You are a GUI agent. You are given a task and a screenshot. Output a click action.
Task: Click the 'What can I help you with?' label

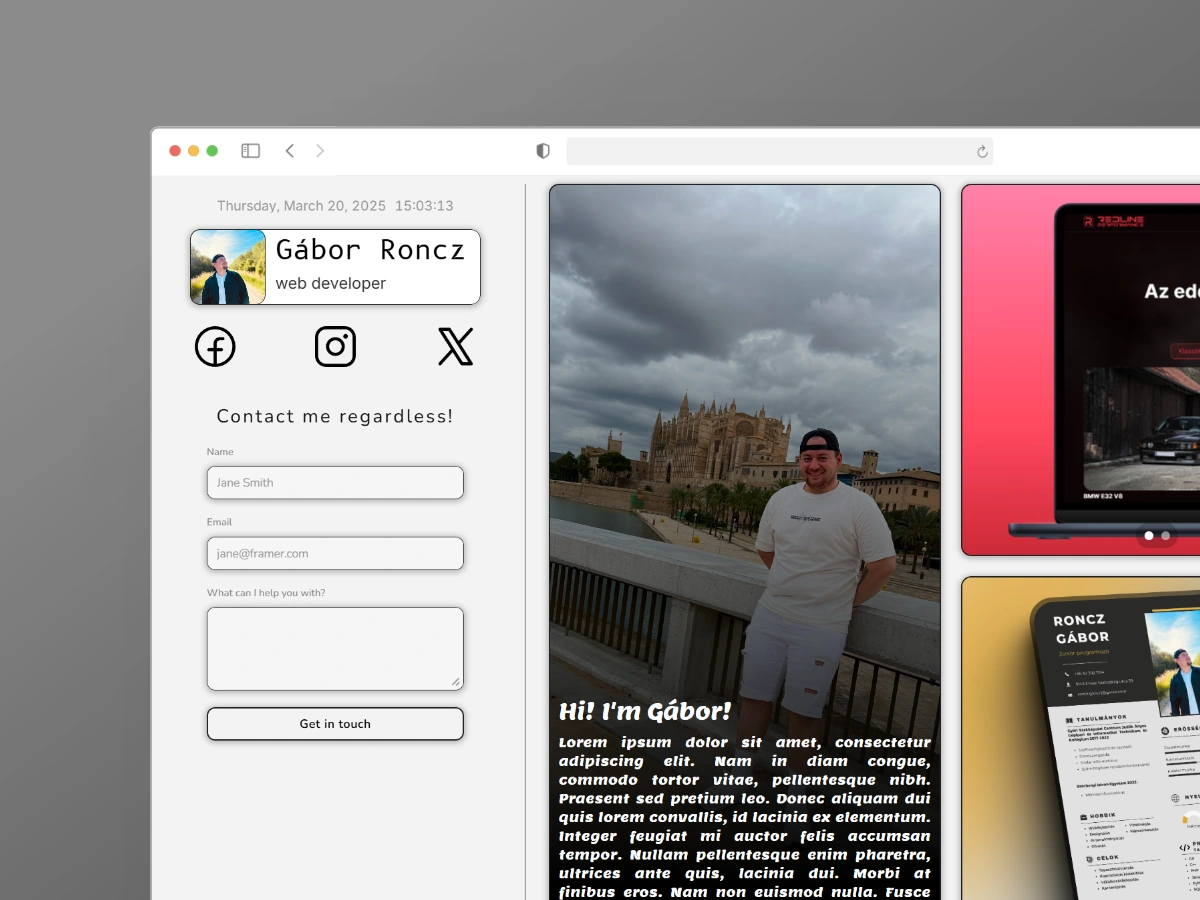pos(266,593)
